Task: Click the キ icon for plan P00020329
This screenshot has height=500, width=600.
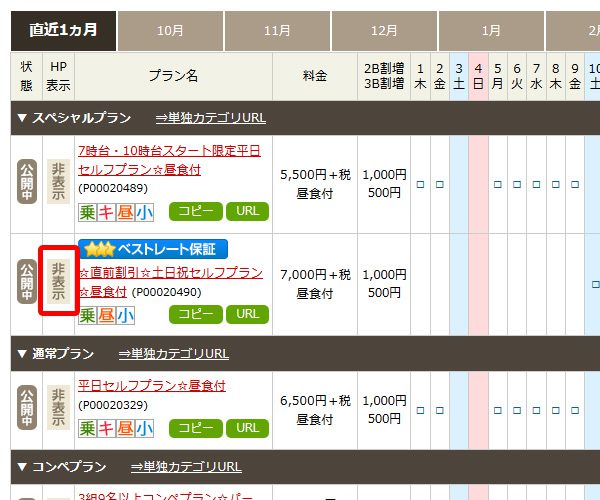Action: (x=106, y=428)
